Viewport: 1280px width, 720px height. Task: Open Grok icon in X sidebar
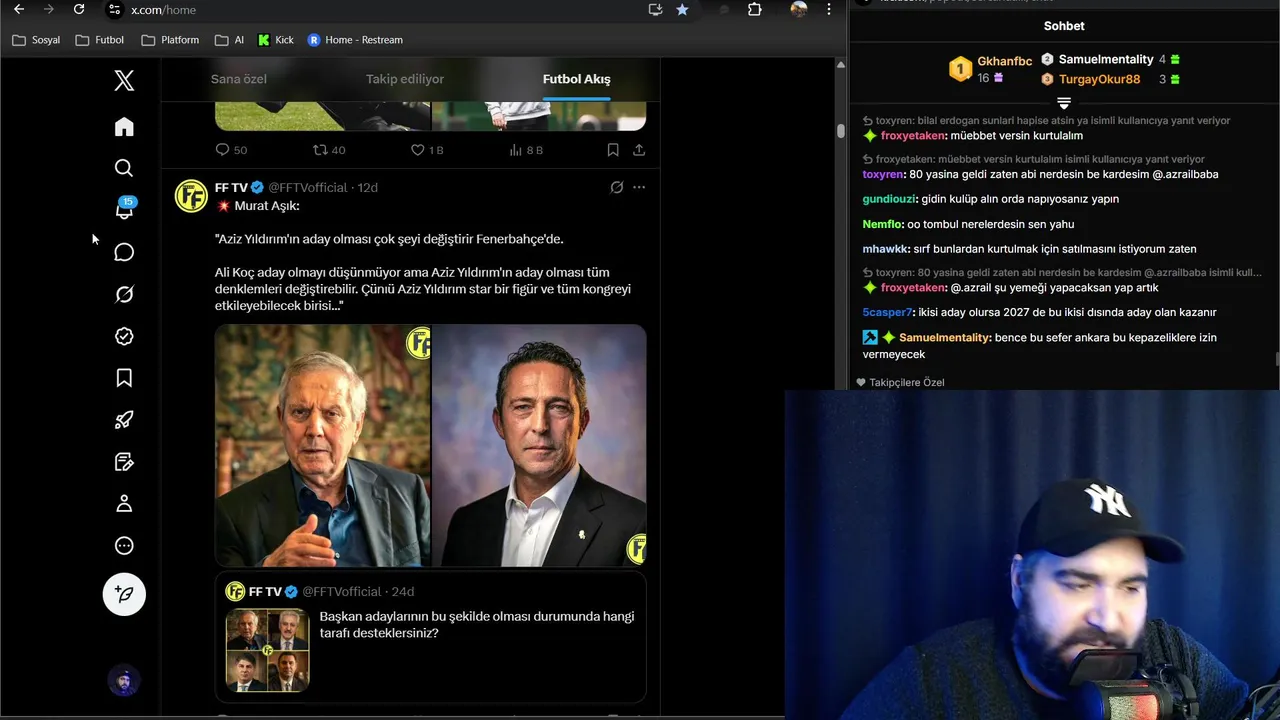(x=124, y=294)
